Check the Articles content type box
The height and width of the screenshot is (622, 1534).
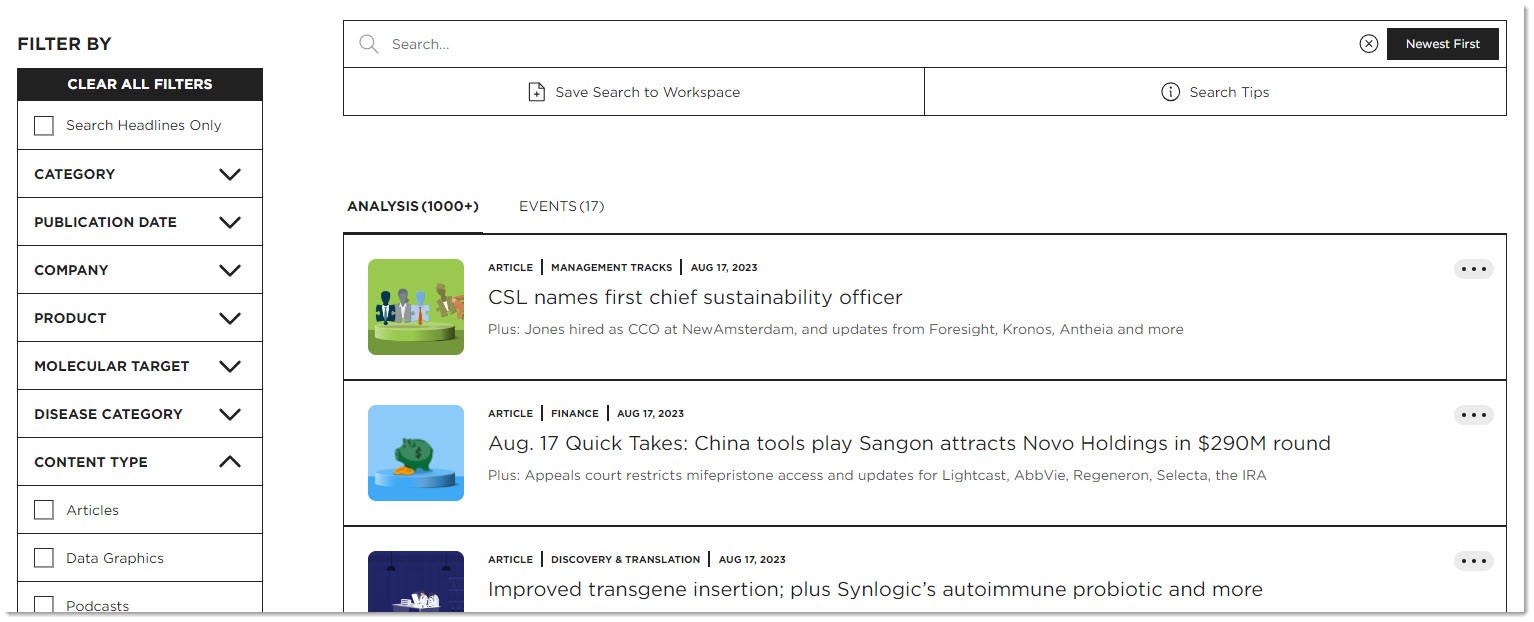tap(44, 510)
